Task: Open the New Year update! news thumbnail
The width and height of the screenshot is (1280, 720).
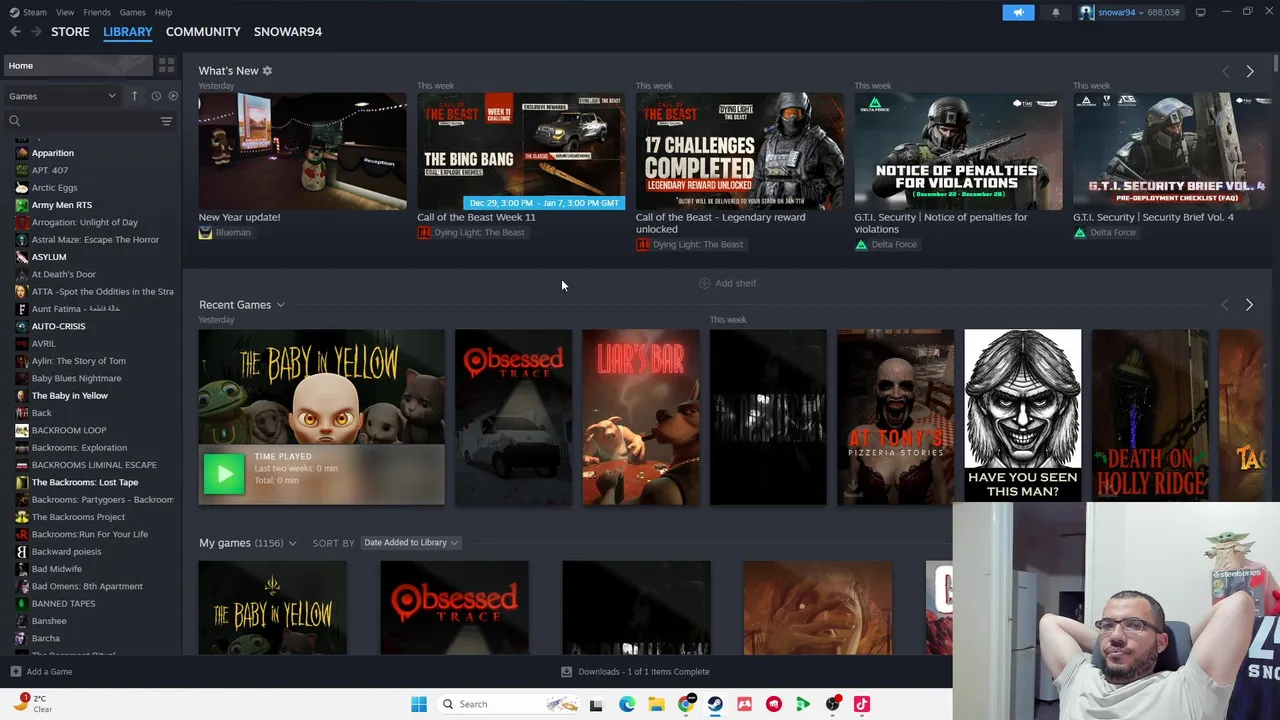Action: pyautogui.click(x=302, y=152)
